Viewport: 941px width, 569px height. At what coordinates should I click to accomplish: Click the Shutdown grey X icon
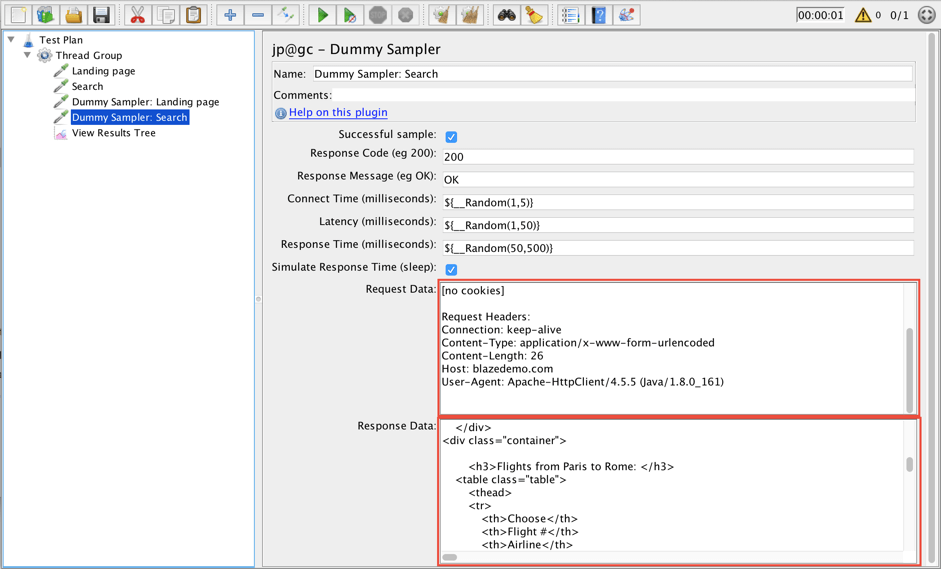(x=405, y=14)
